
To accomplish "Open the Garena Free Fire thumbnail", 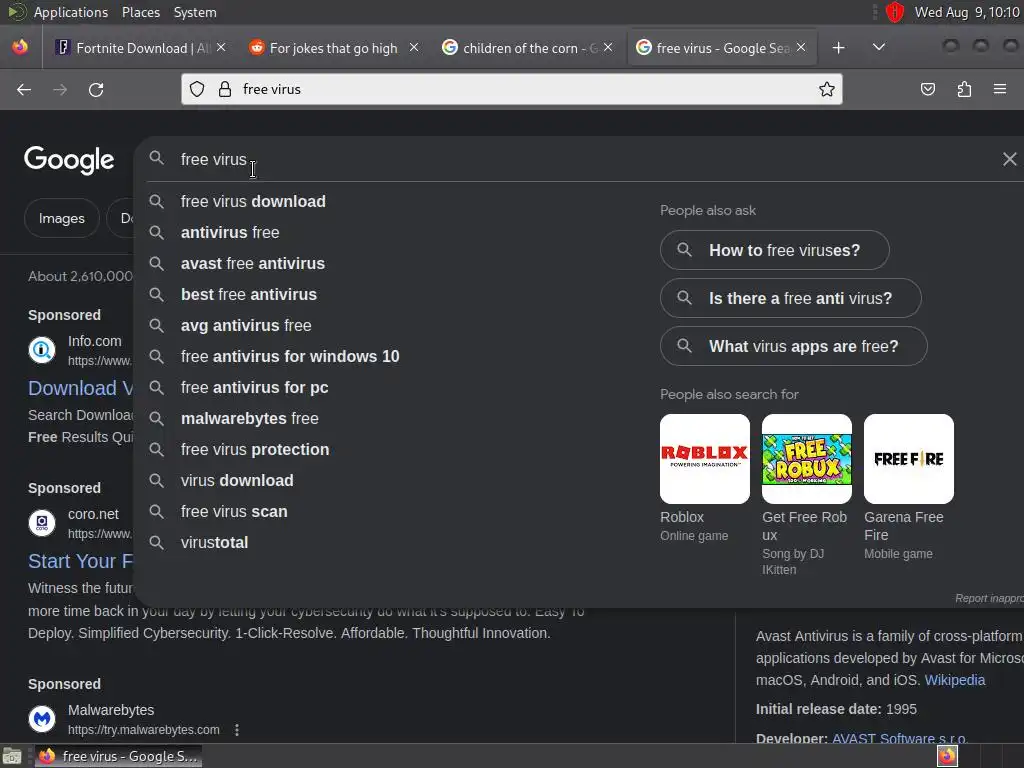I will tap(908, 459).
